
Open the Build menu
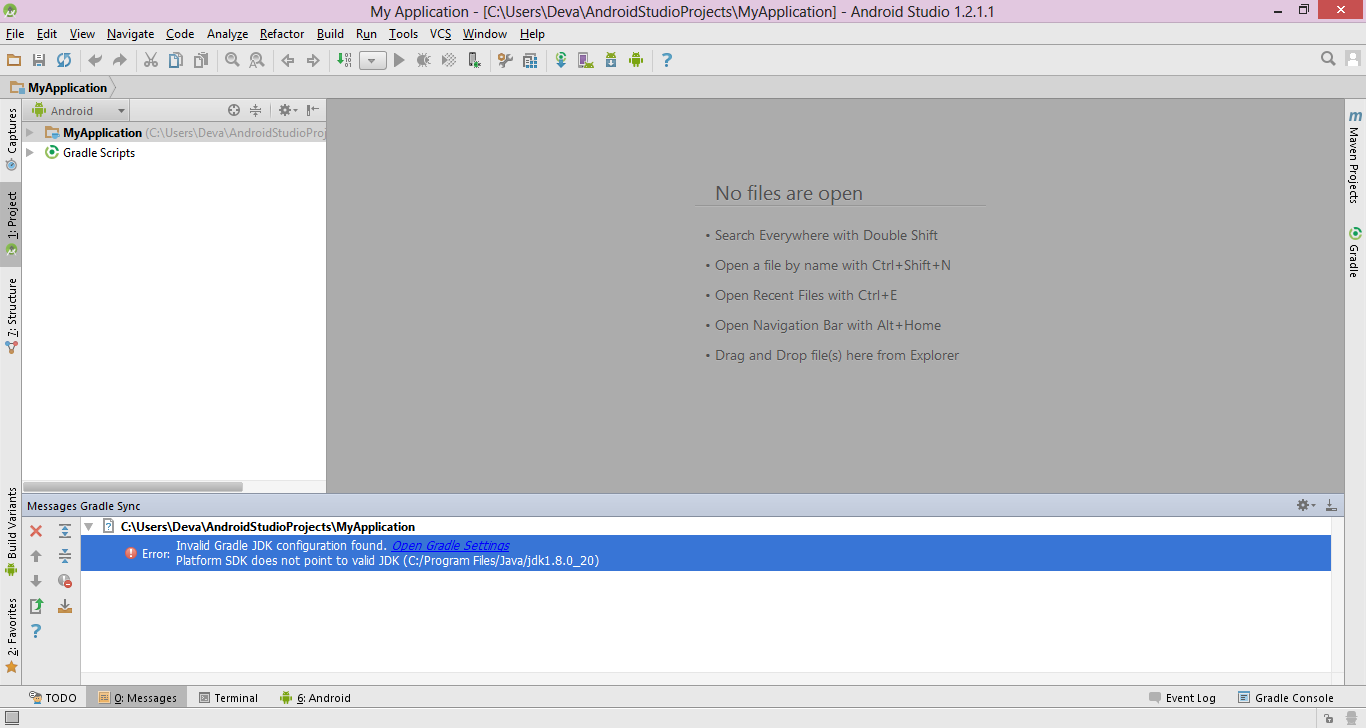click(330, 34)
